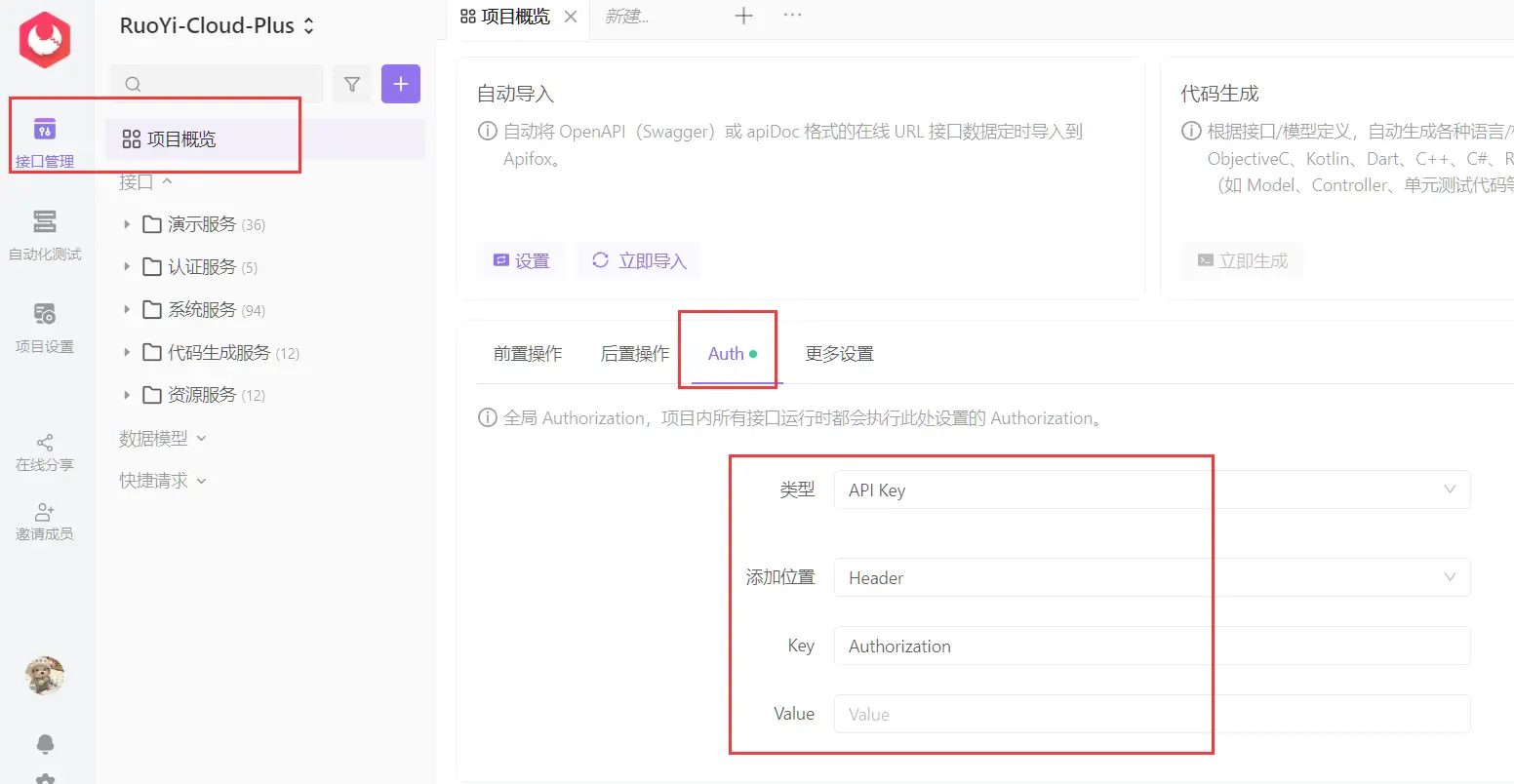Screen dimensions: 1514x784
Task: Switch to the 项目概览 tab at top
Action: point(507,17)
